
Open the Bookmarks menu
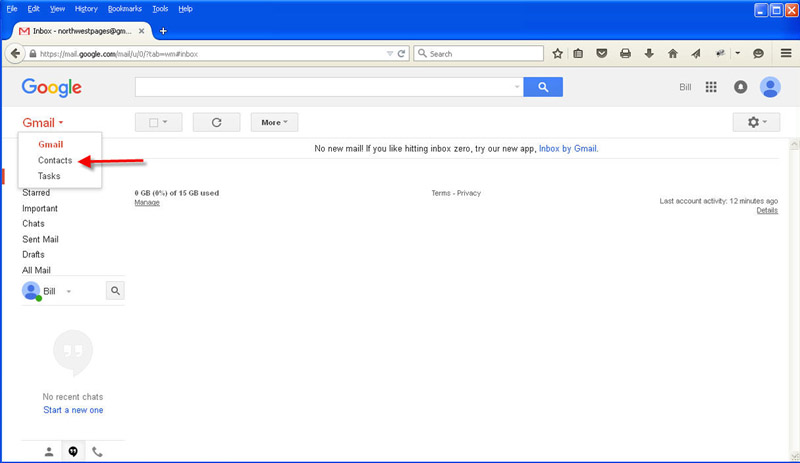pos(124,9)
